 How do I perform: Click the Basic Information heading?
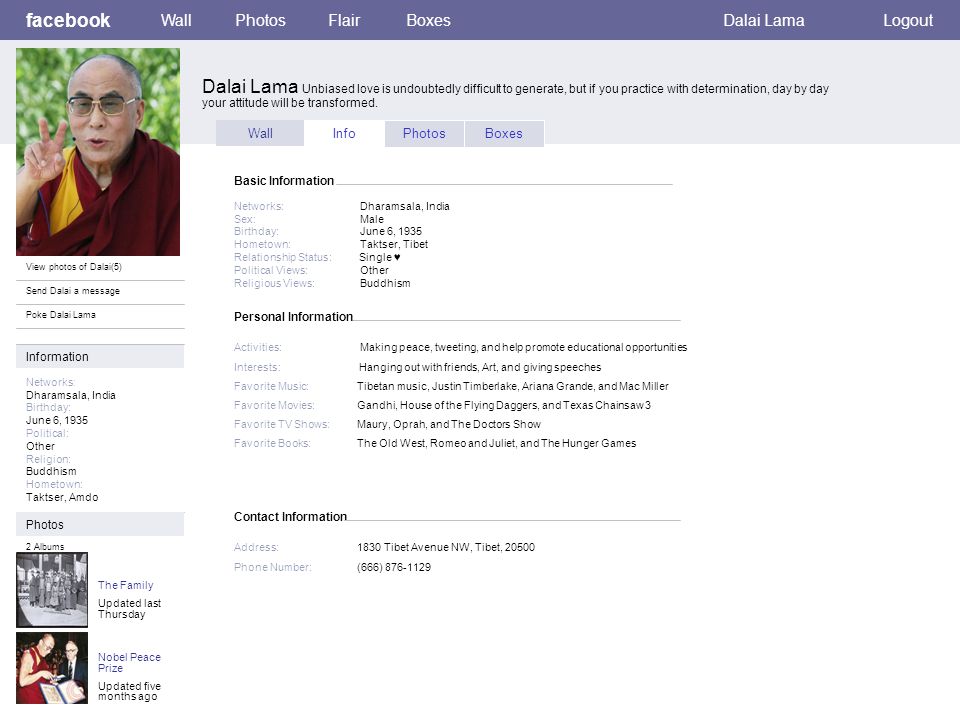pyautogui.click(x=283, y=181)
